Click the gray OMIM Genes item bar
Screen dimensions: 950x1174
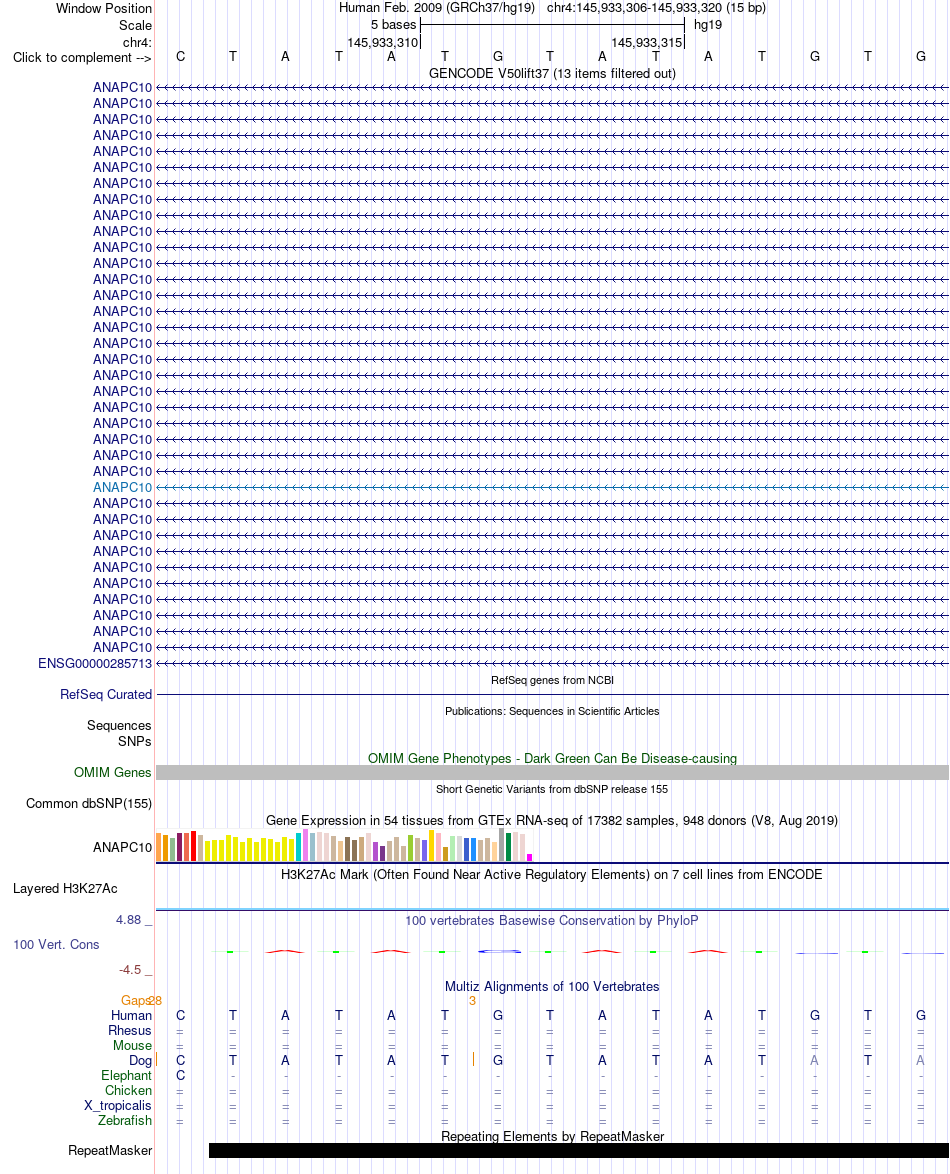552,773
